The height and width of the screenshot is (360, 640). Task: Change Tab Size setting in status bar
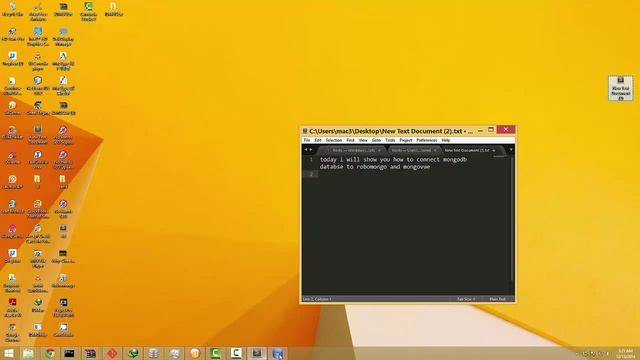pos(466,299)
